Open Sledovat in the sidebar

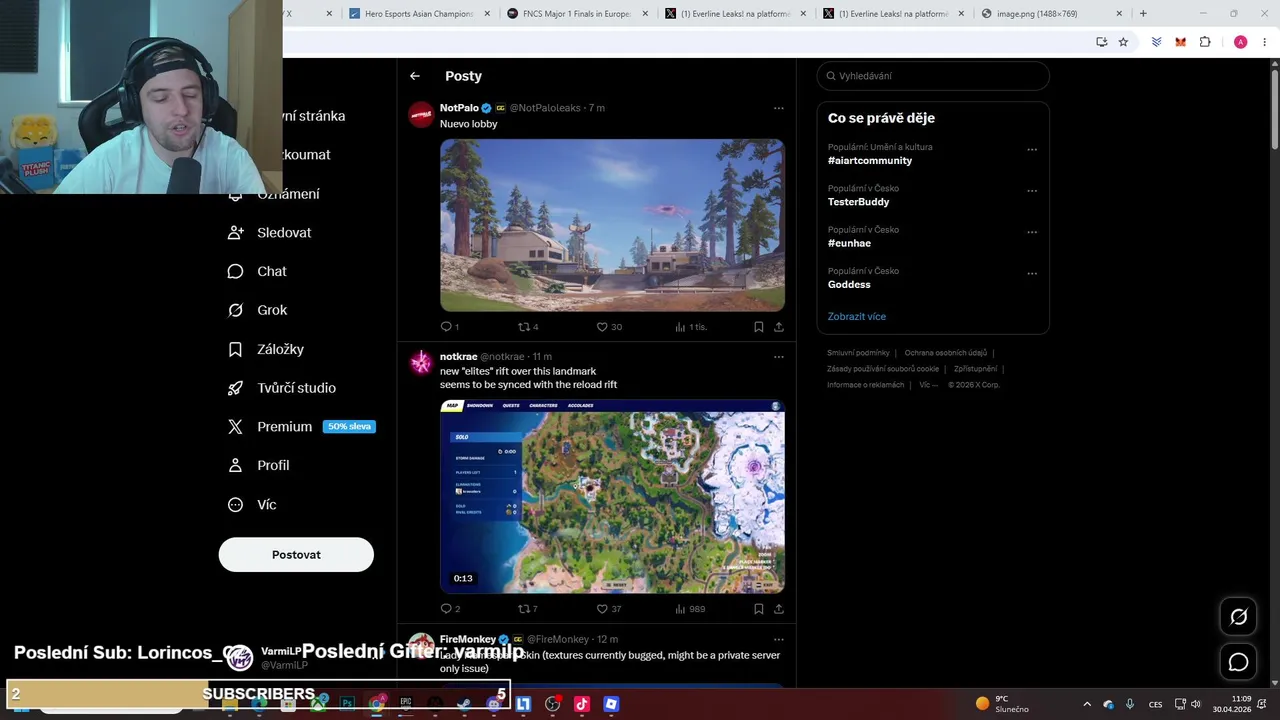tap(270, 233)
